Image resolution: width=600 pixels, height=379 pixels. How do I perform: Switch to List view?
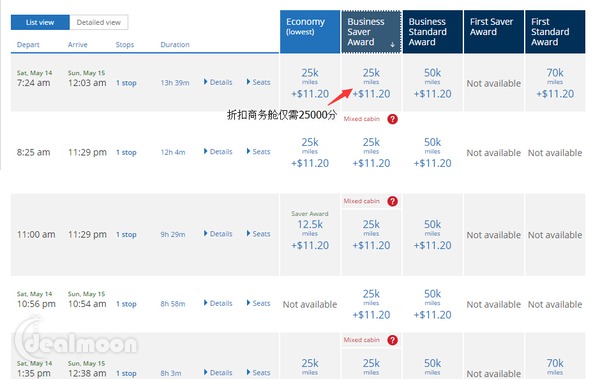click(40, 22)
